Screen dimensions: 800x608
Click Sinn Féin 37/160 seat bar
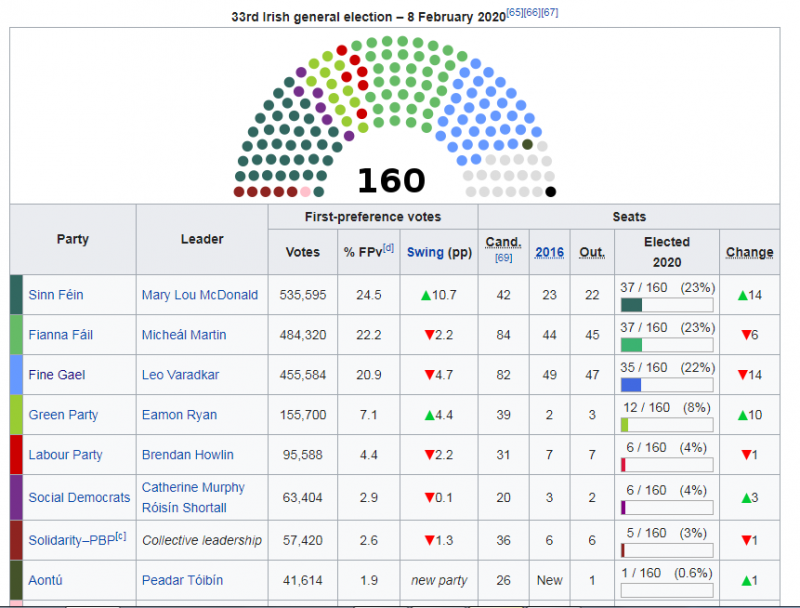pos(667,305)
